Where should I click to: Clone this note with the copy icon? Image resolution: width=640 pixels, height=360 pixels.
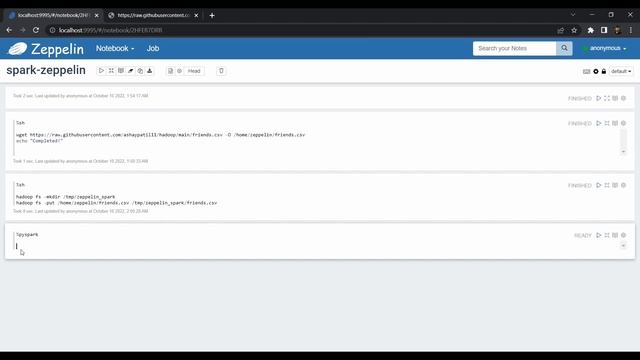(x=140, y=71)
